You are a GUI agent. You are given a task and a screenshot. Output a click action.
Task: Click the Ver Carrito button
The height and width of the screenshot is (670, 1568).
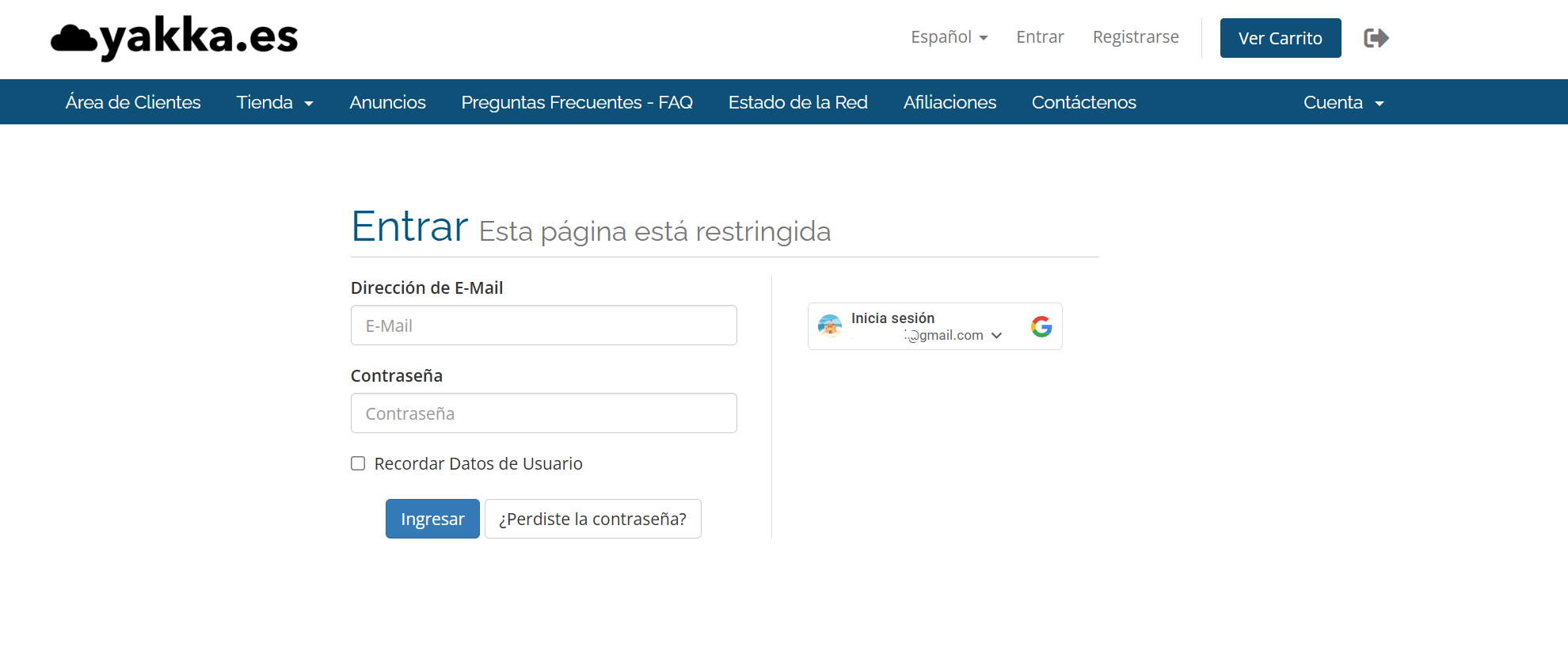pos(1280,38)
